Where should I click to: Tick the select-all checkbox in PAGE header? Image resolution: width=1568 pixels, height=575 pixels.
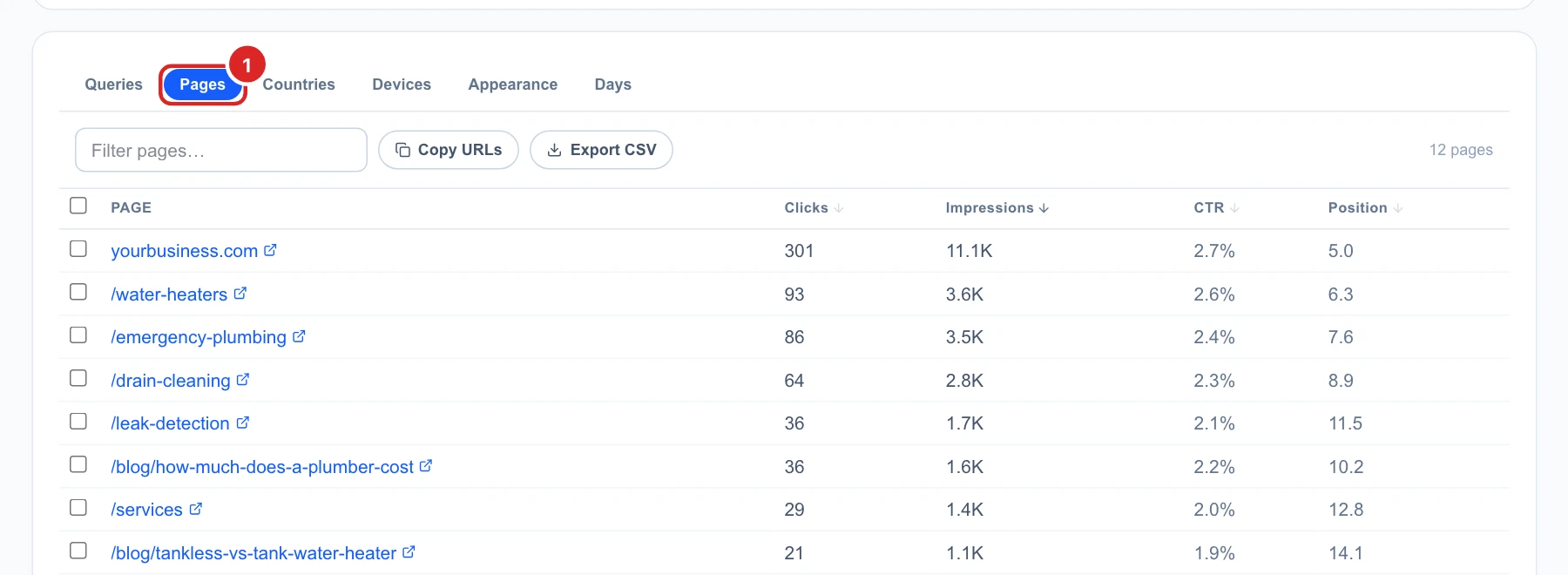(78, 206)
